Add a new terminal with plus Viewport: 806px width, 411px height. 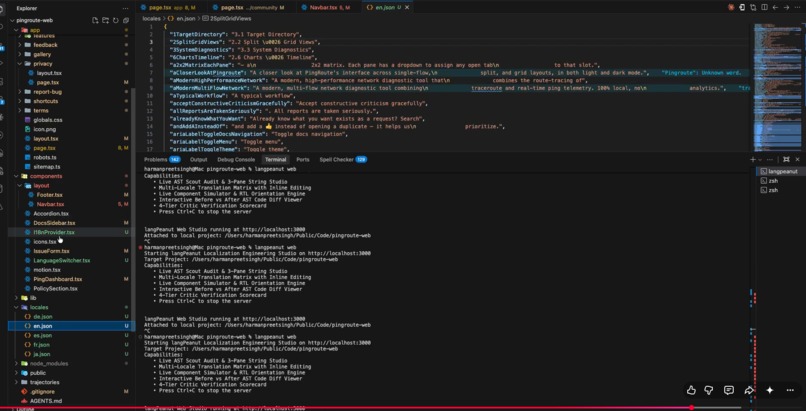753,160
